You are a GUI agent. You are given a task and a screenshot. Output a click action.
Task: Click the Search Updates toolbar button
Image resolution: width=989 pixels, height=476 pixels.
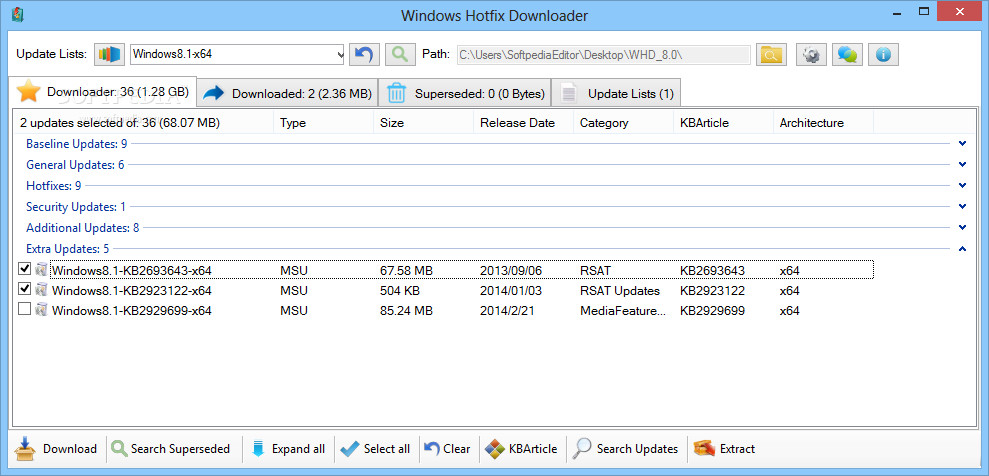(626, 449)
